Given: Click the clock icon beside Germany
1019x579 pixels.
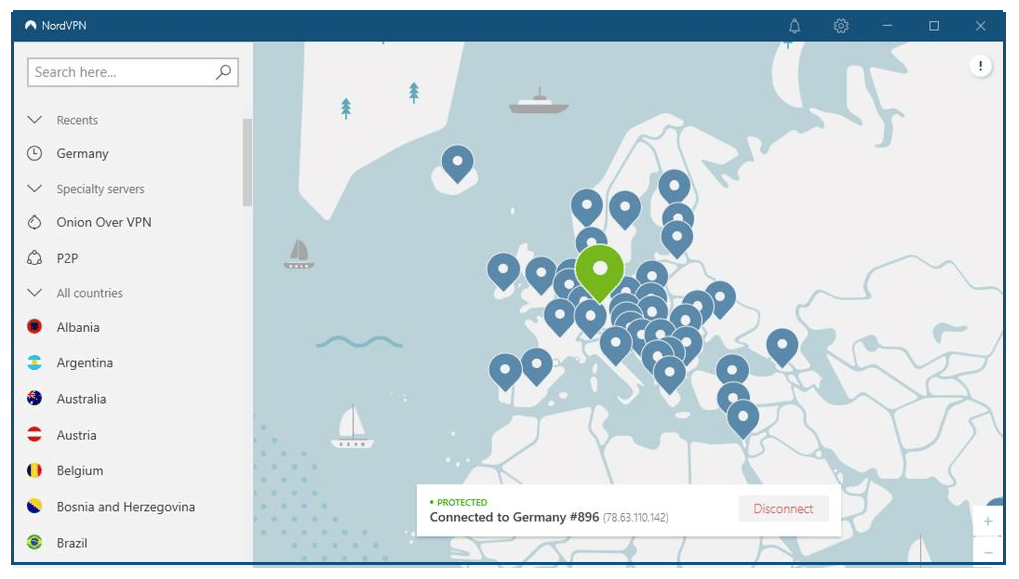Looking at the screenshot, I should (34, 153).
